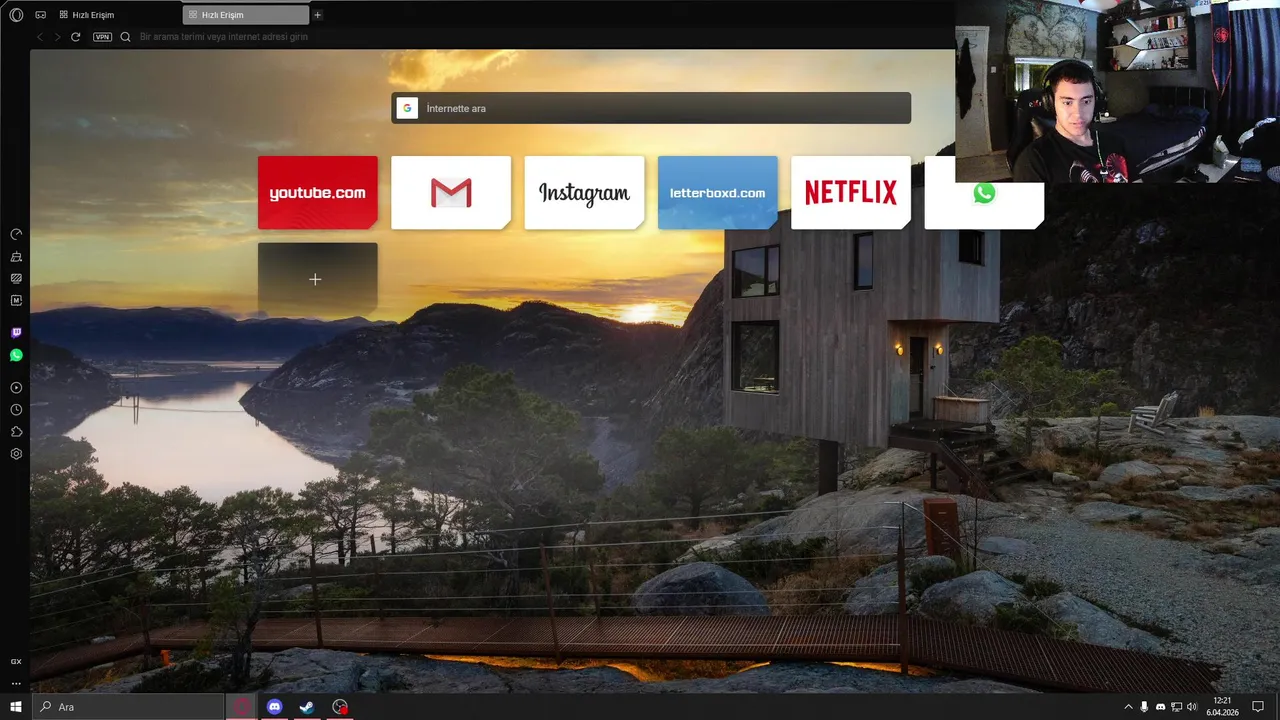Viewport: 1280px width, 720px height.
Task: Click the microphone tray icon
Action: 1144,707
